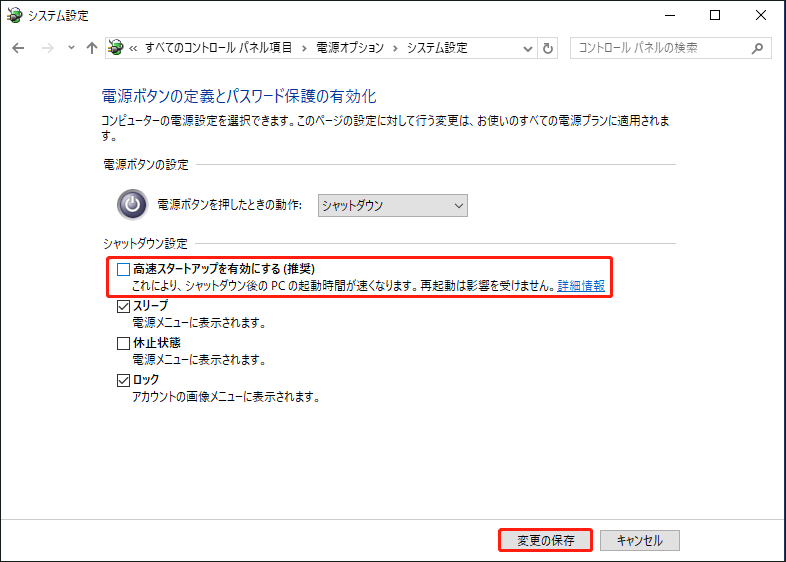Expand chevron after 電源オプション breadcrumb
786x562 pixels.
(x=396, y=48)
